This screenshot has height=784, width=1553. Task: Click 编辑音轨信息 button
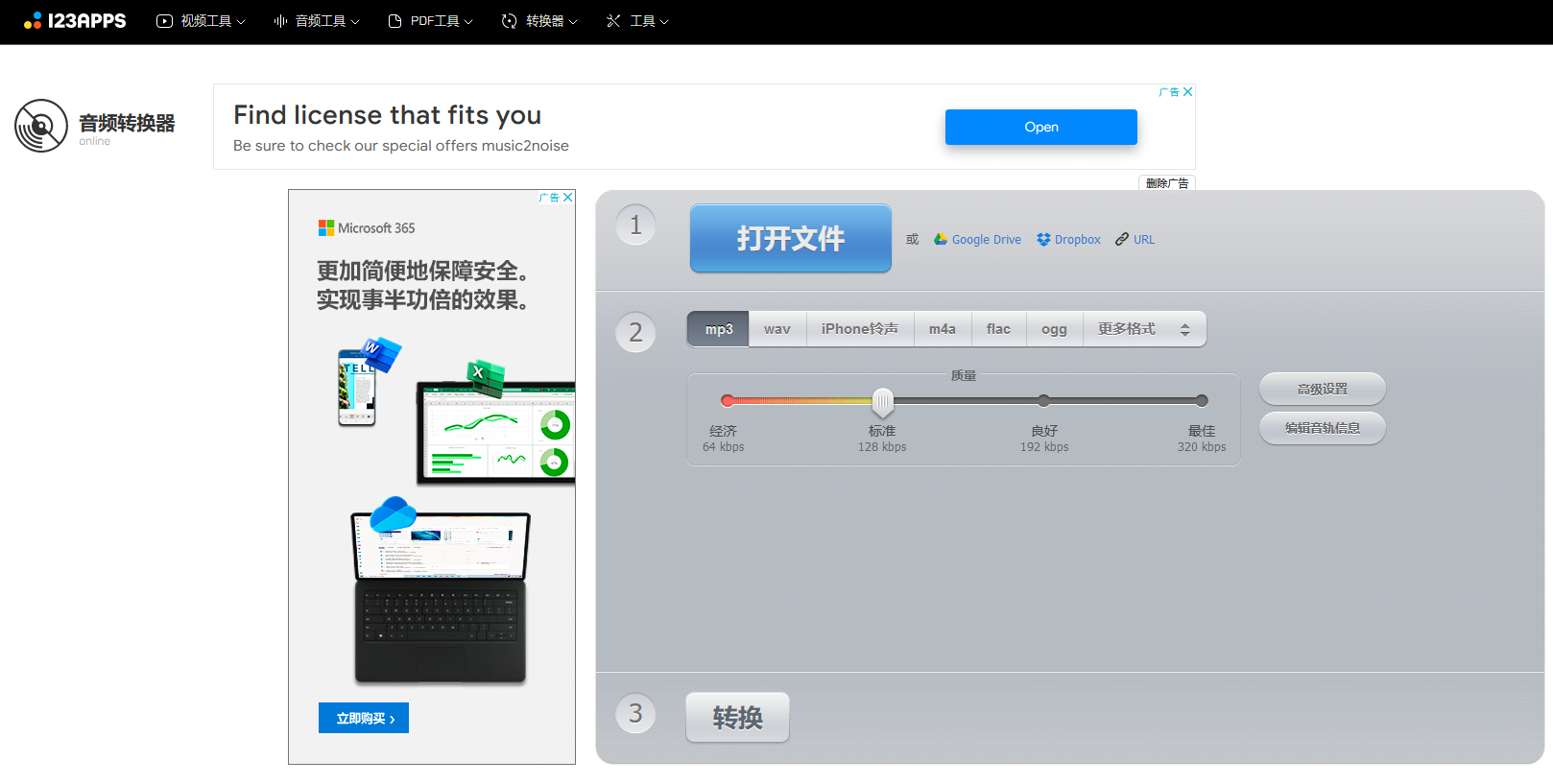(1323, 428)
